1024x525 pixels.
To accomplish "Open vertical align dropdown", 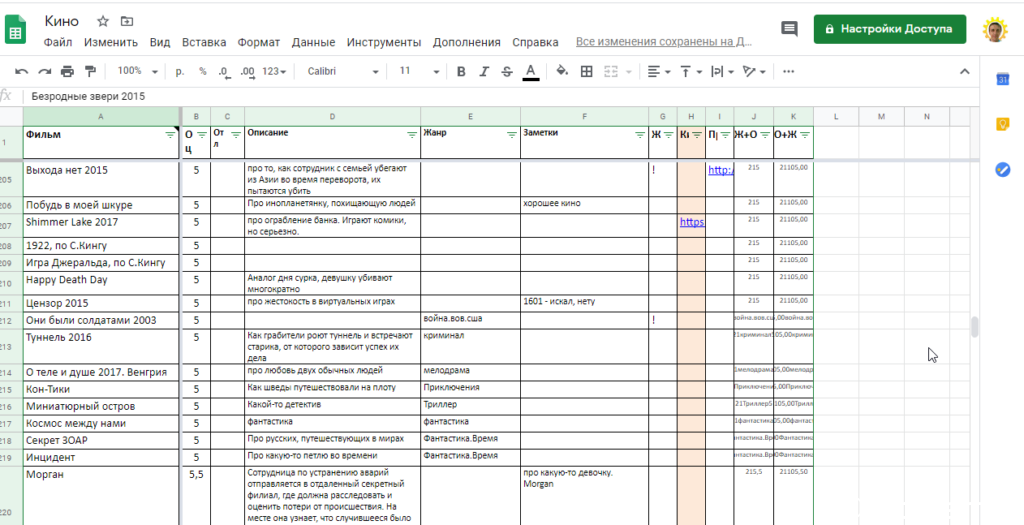I will coord(691,72).
